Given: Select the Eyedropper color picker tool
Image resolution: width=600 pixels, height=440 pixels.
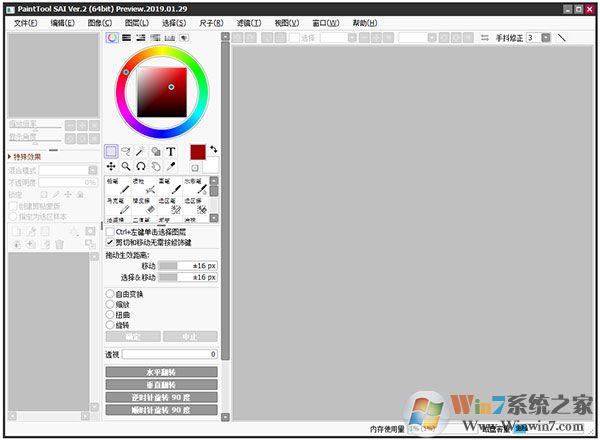Looking at the screenshot, I should (171, 166).
